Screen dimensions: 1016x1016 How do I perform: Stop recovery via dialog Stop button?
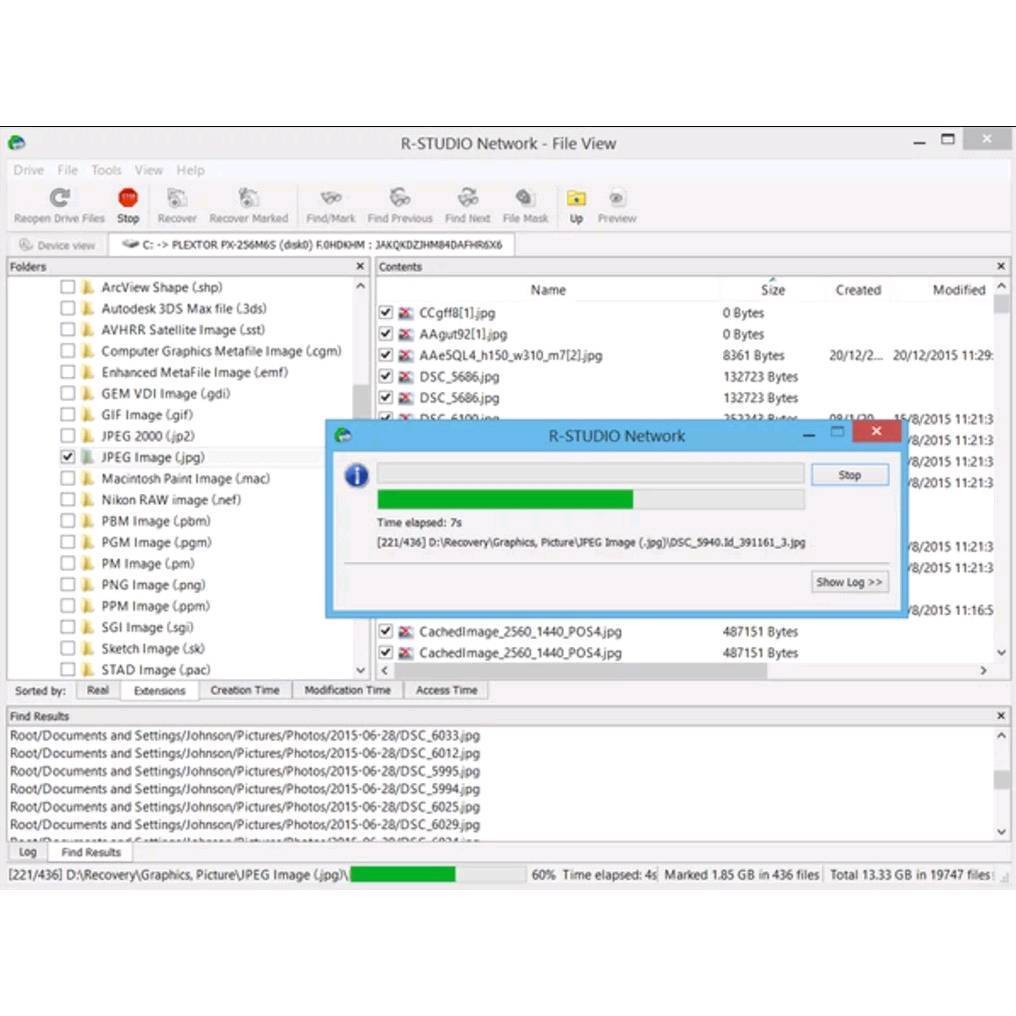(x=849, y=475)
